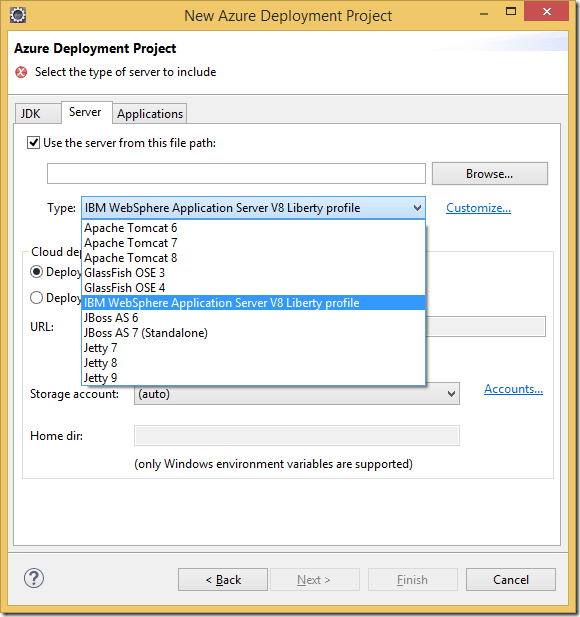Screen dimensions: 580x617
Task: Switch to the Server tab
Action: coord(87,112)
